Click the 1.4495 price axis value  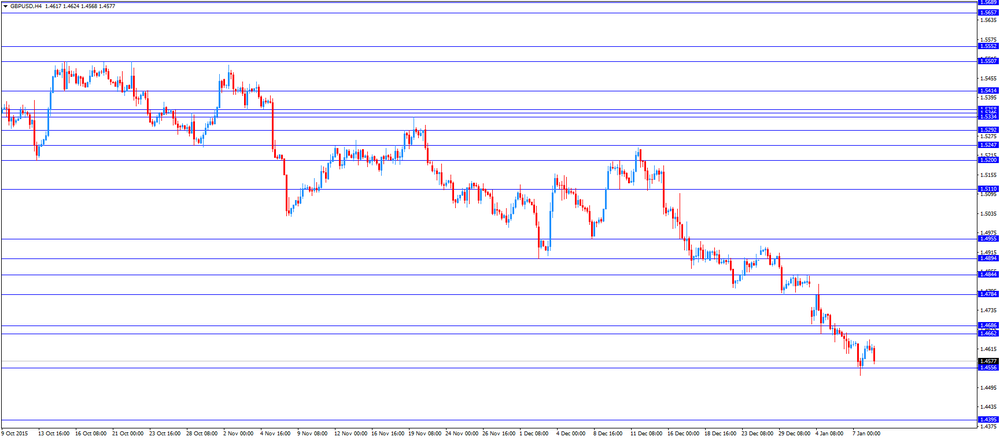coord(987,388)
